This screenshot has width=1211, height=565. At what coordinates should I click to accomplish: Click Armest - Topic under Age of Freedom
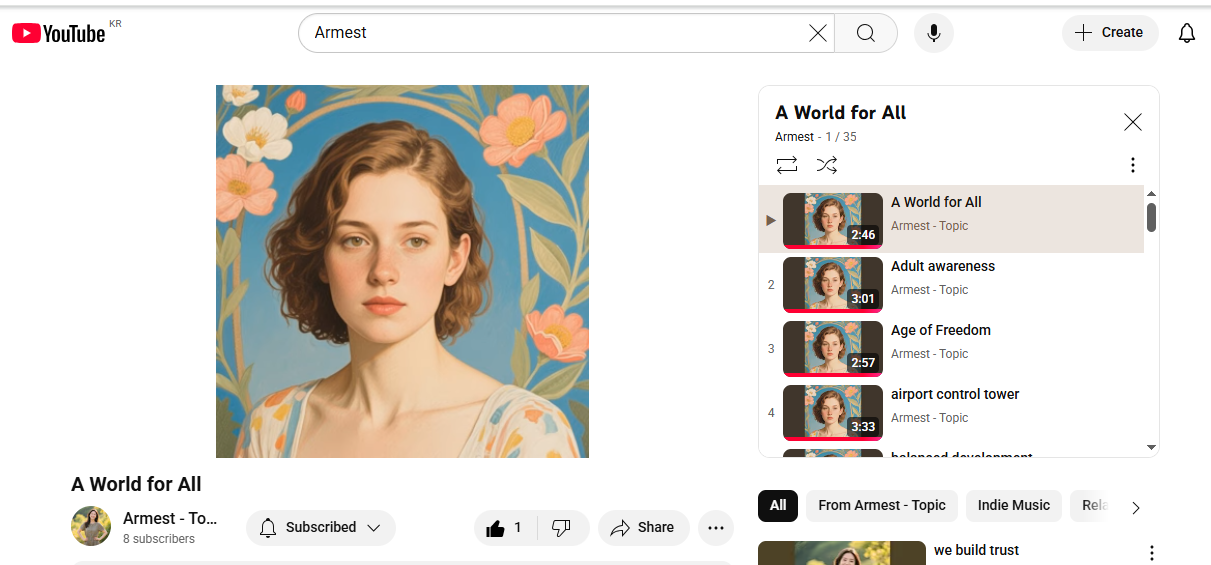pos(930,354)
